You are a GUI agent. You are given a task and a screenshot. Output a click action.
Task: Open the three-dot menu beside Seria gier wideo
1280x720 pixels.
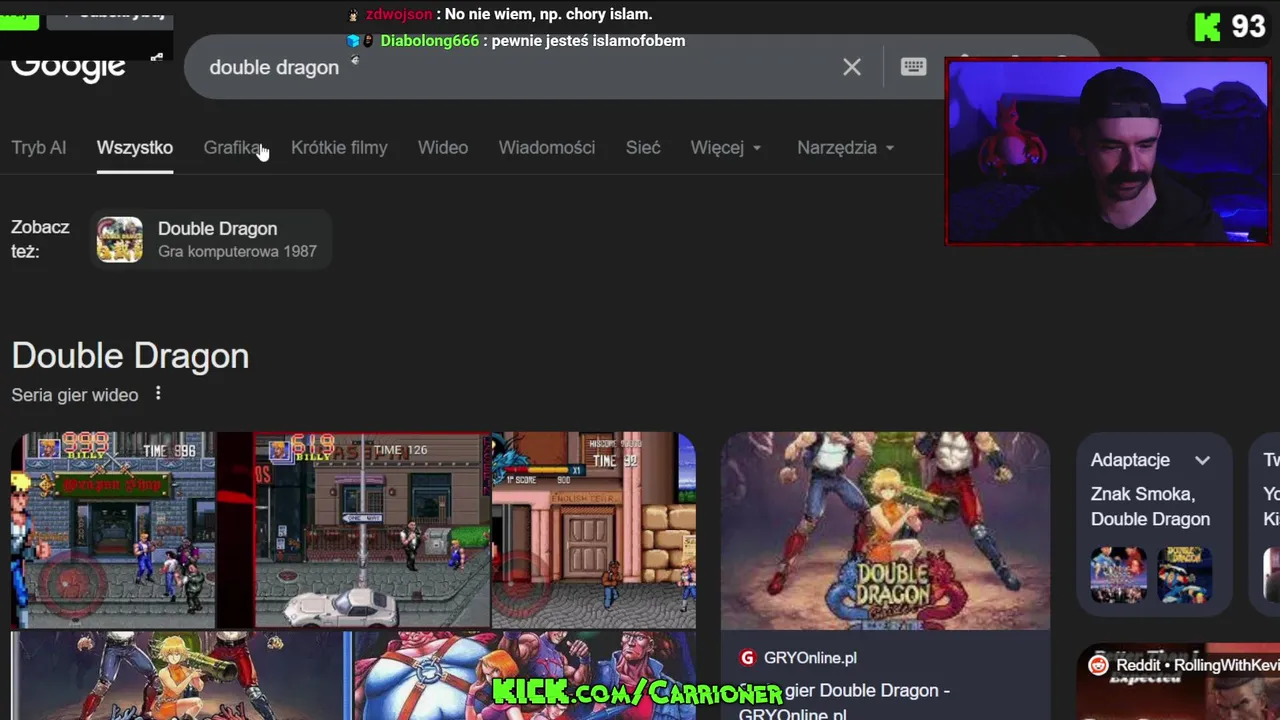pos(158,394)
